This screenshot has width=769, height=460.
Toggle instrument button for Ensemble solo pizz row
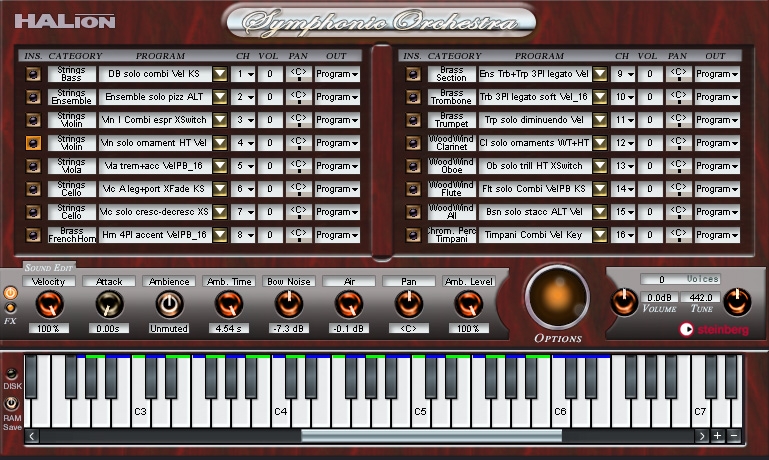[x=33, y=97]
